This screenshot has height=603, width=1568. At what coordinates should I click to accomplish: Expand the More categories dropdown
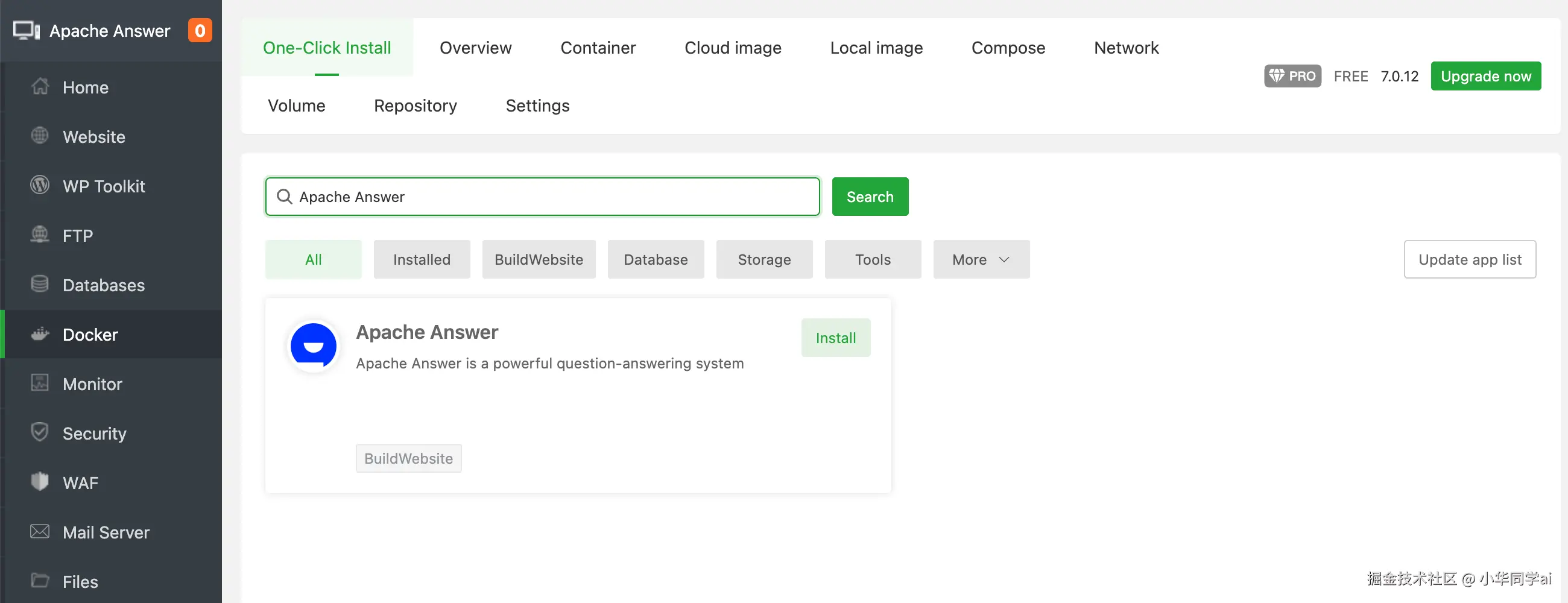pyautogui.click(x=981, y=260)
